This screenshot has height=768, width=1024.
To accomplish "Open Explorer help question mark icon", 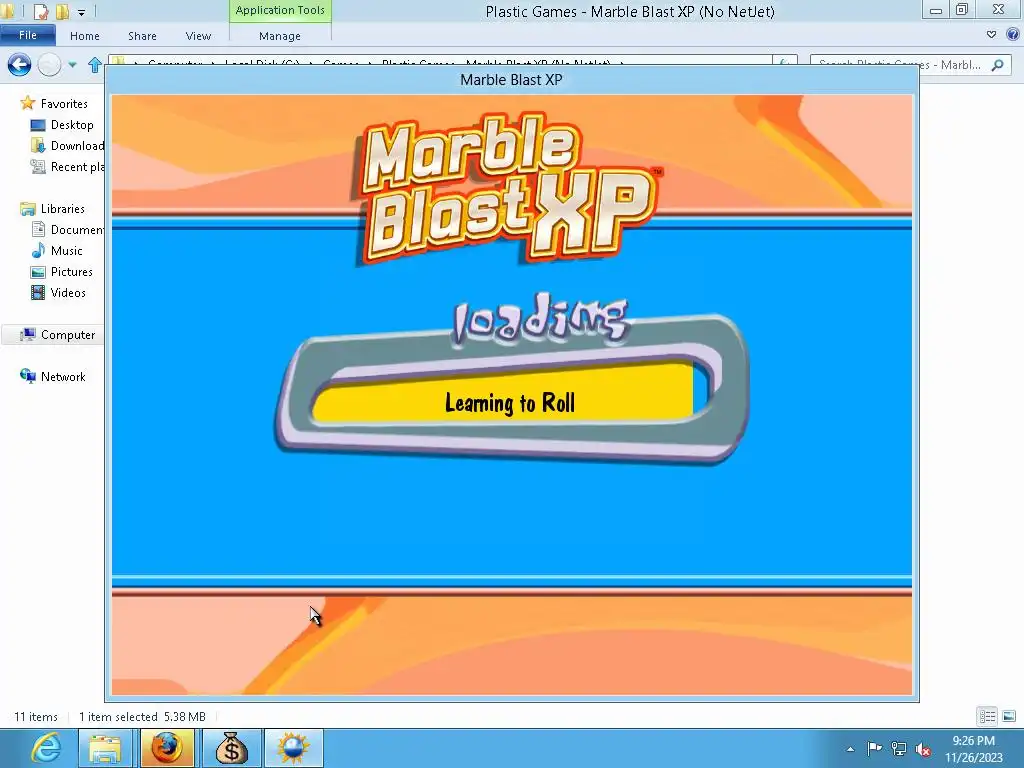I will click(1012, 35).
